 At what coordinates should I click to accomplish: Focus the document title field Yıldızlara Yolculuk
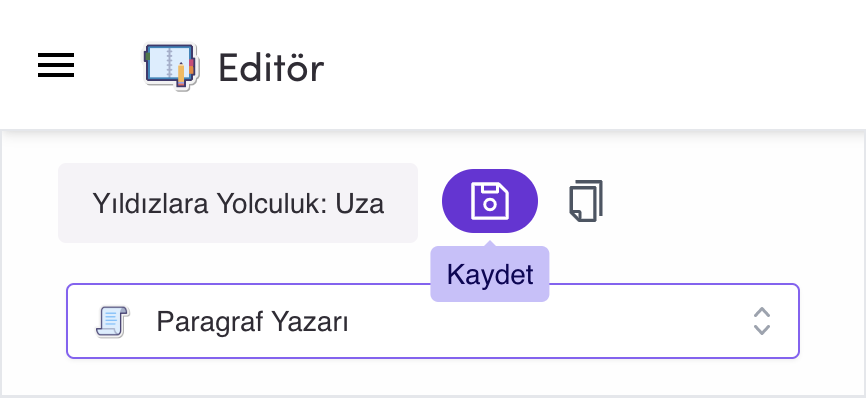pos(238,203)
